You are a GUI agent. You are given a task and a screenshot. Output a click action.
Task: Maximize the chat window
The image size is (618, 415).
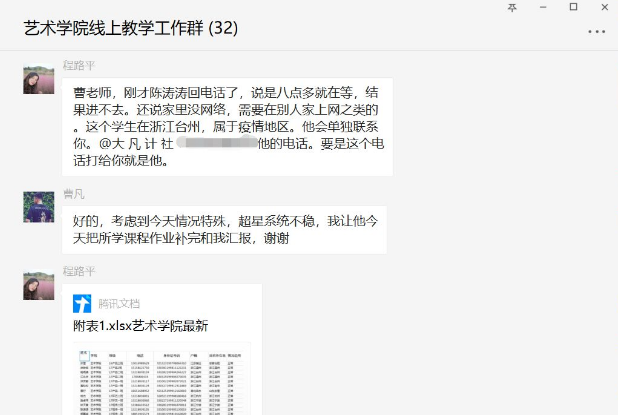pos(573,7)
